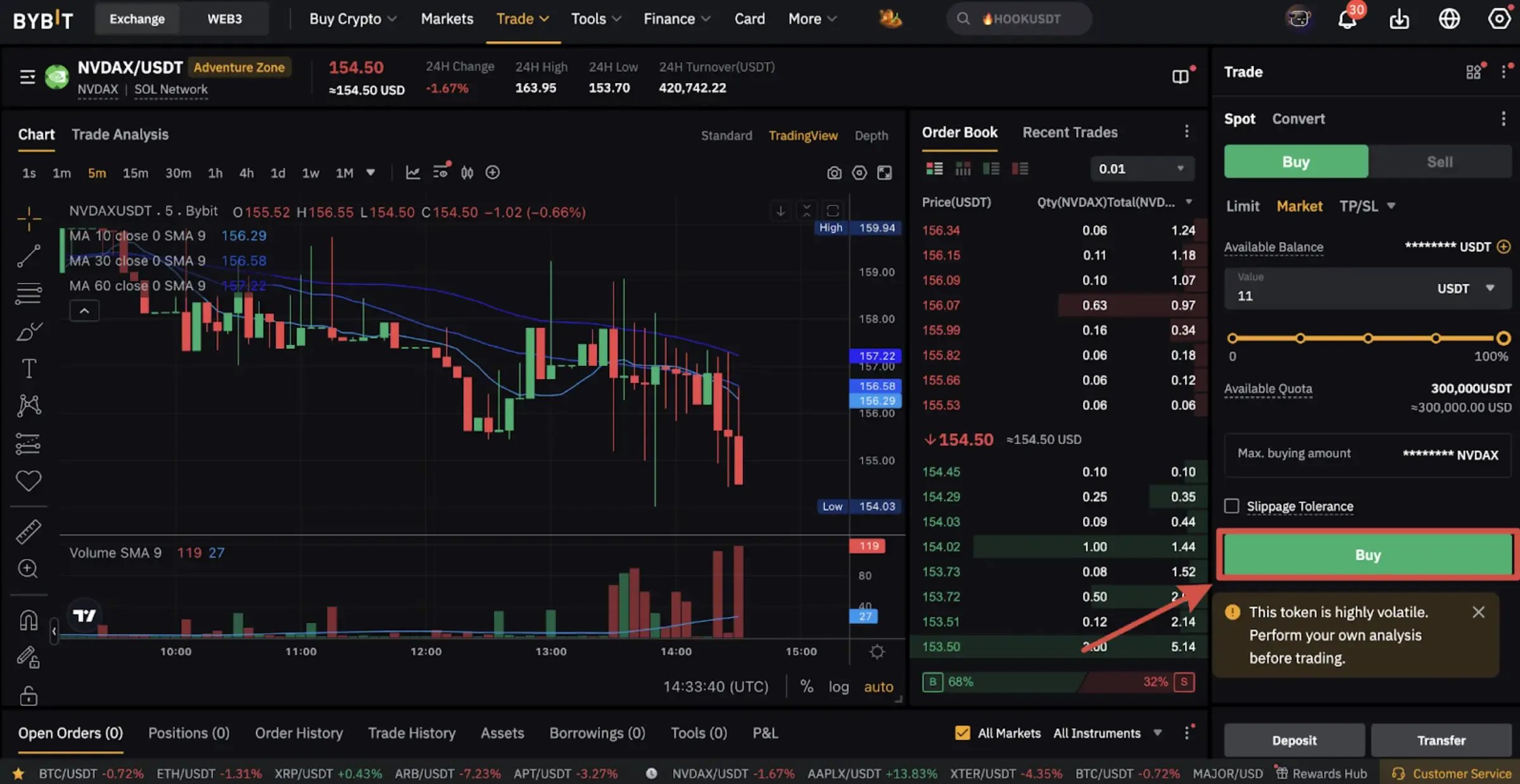The height and width of the screenshot is (784, 1520).
Task: Click the green Buy button
Action: [1368, 555]
